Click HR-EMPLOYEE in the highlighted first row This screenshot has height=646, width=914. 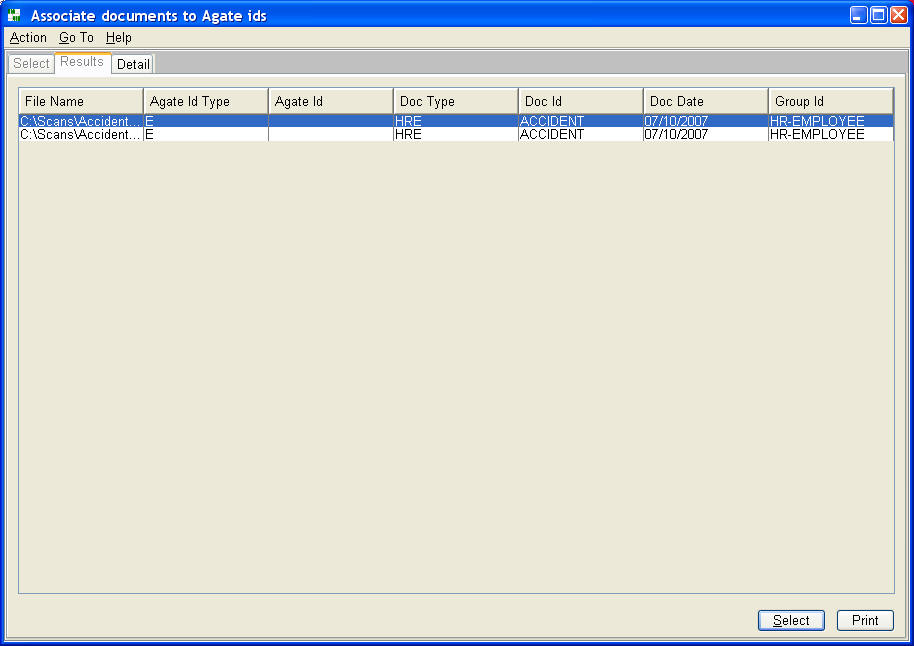coord(817,121)
